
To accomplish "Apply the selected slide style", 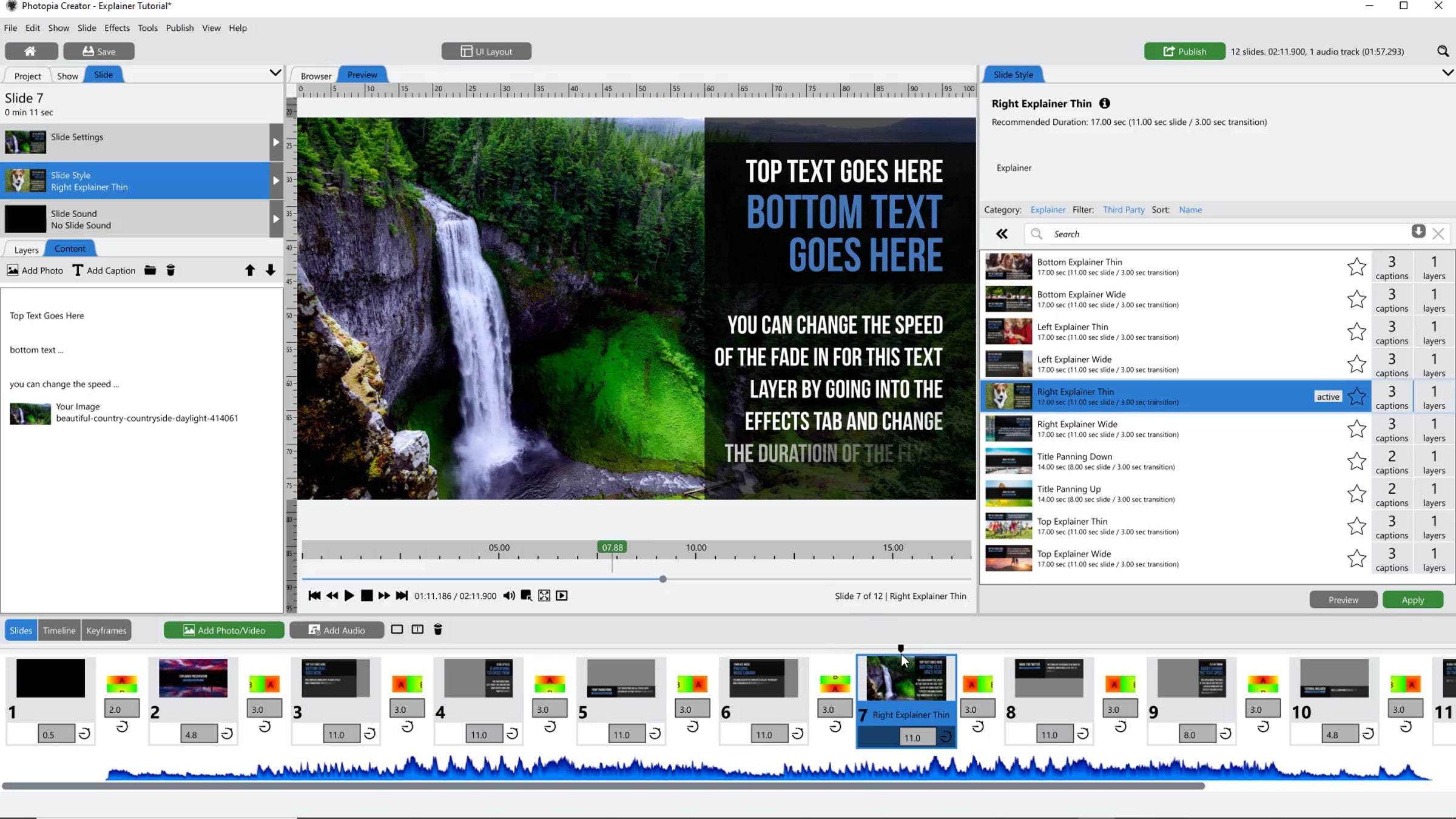I will click(1412, 600).
